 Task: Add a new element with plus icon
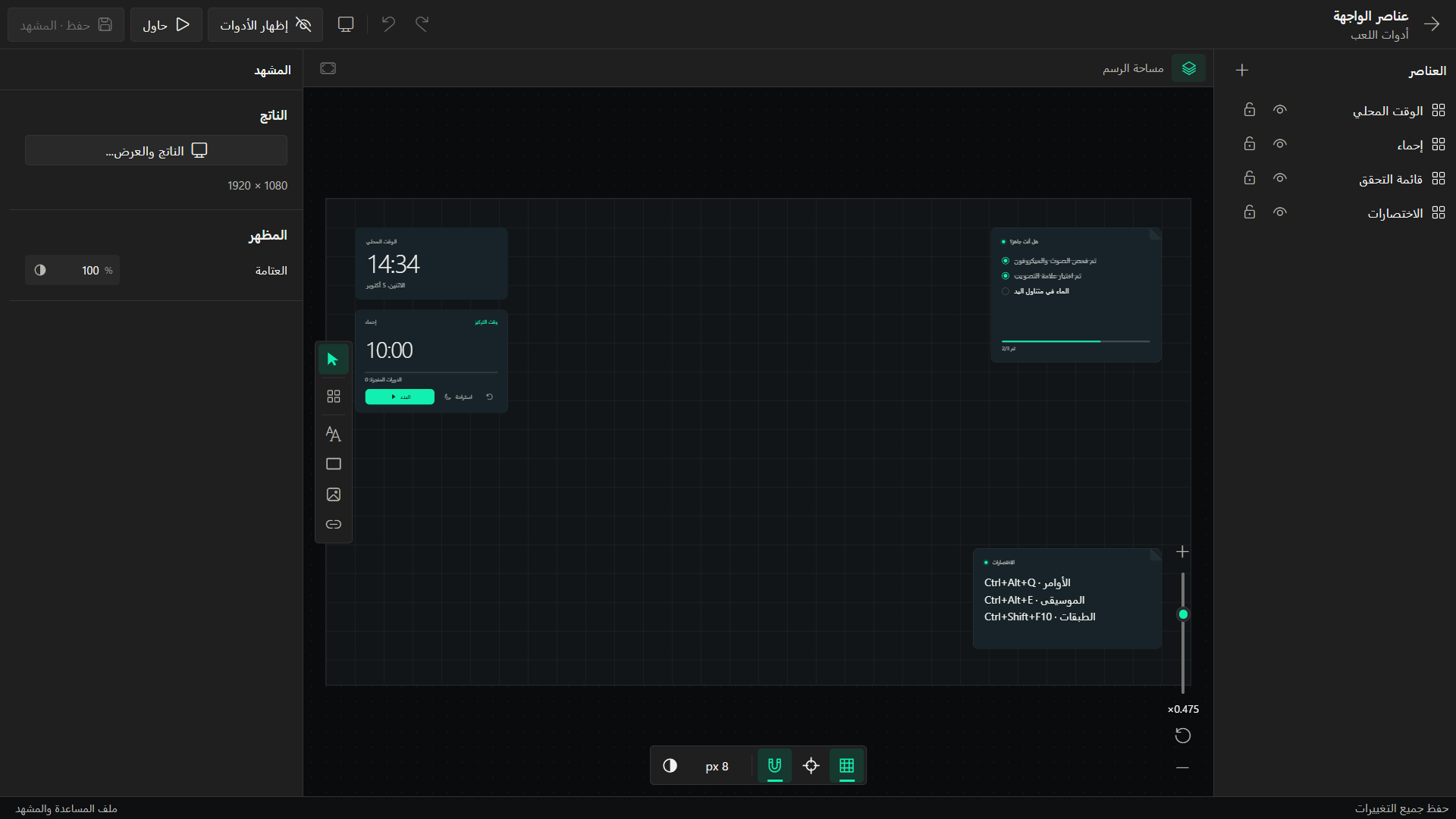click(1241, 70)
